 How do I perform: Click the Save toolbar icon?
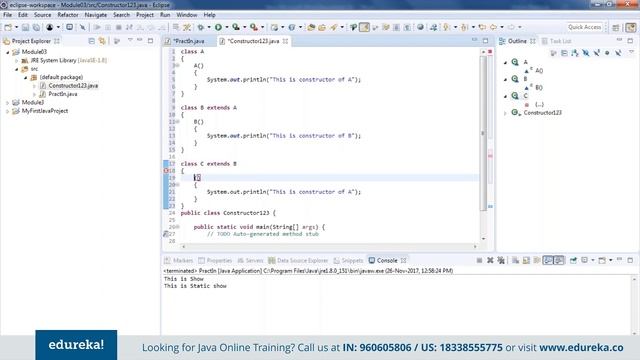pyautogui.click(x=25, y=27)
